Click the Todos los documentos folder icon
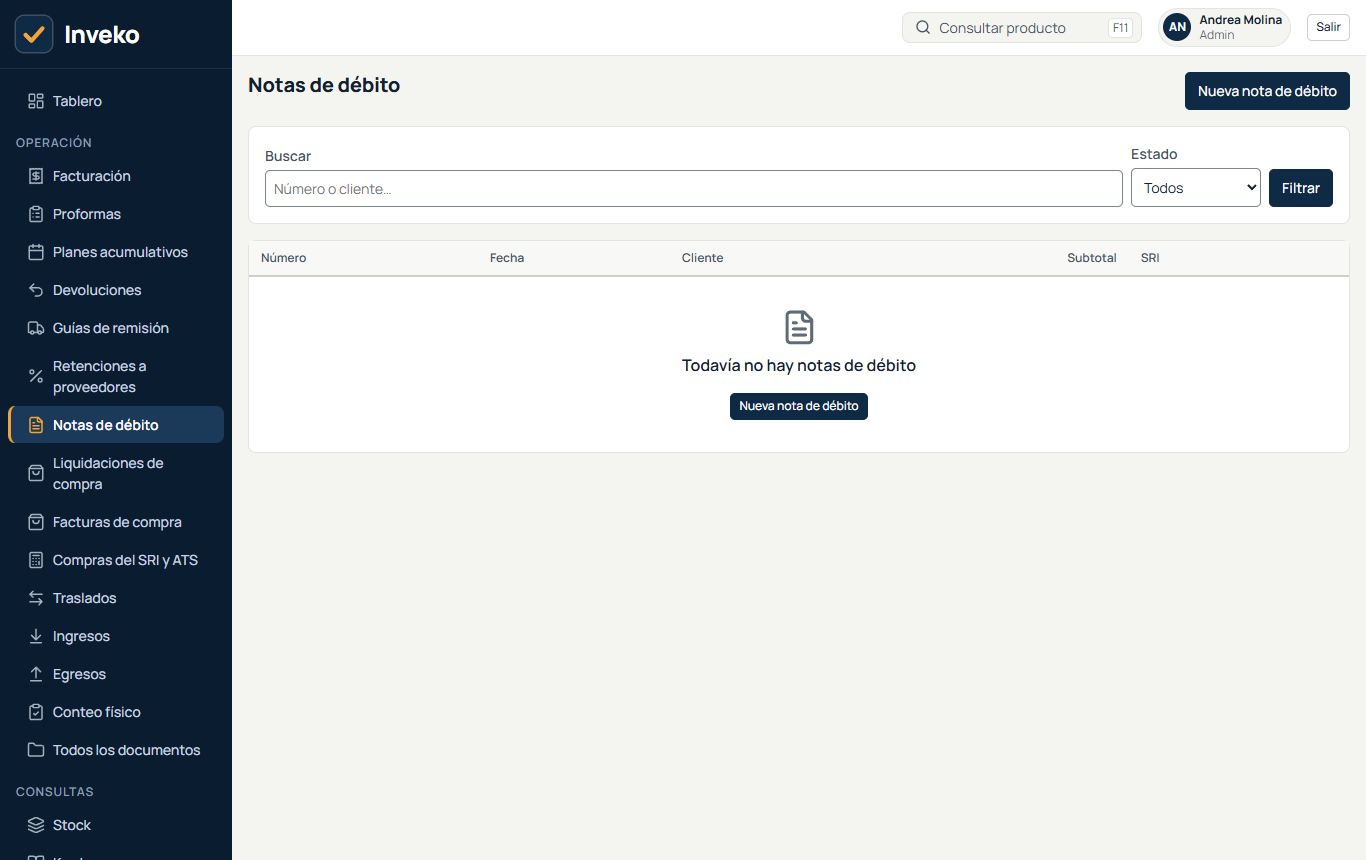The width and height of the screenshot is (1366, 860). tap(36, 750)
